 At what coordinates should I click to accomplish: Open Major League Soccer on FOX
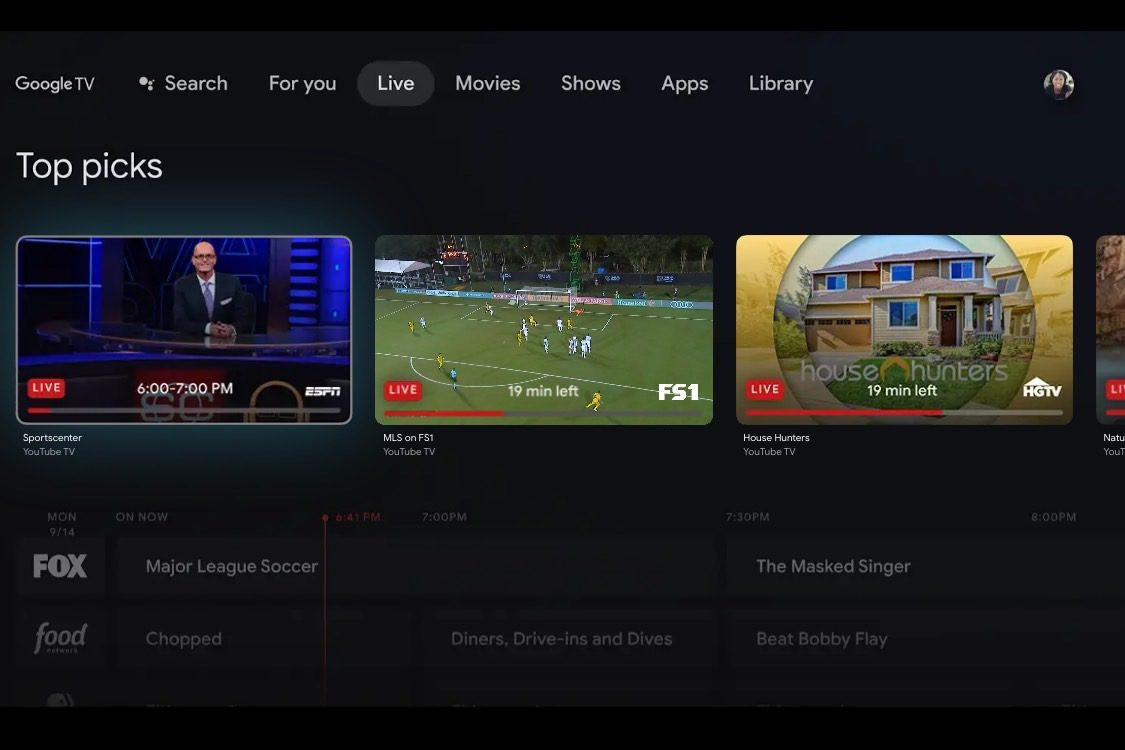click(418, 566)
